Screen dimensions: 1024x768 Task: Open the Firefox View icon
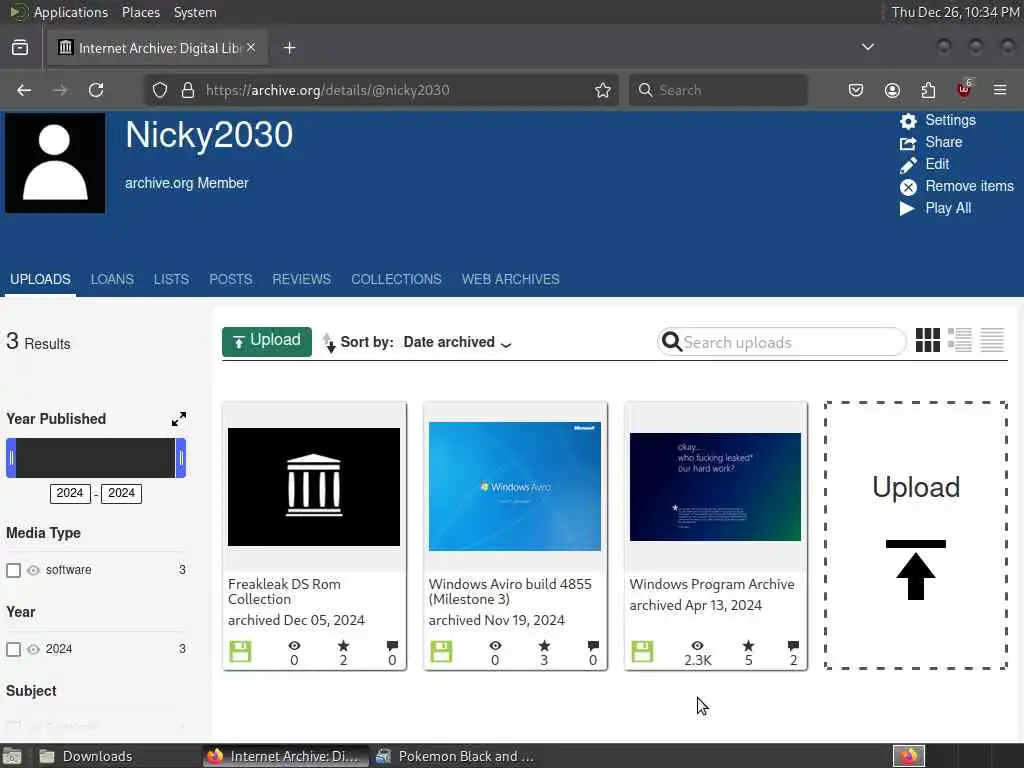click(x=20, y=48)
